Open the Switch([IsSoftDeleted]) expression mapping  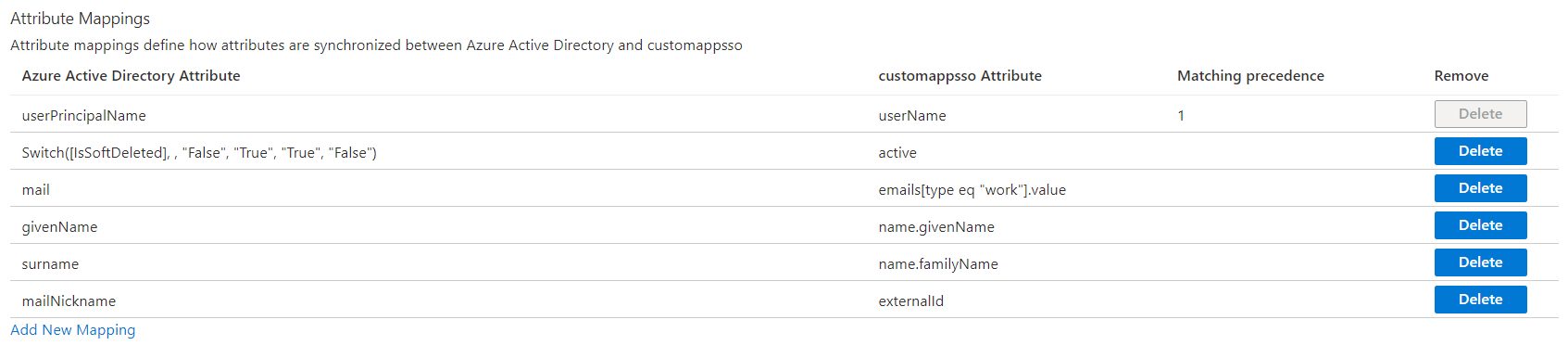click(x=199, y=153)
